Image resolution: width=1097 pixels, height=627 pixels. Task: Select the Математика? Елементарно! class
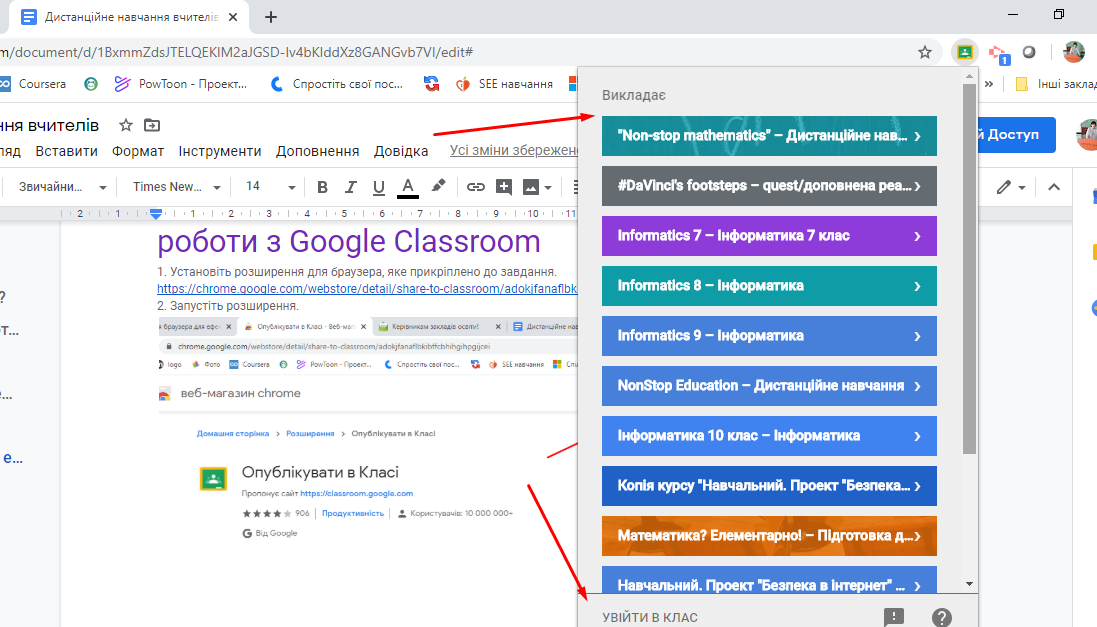769,536
